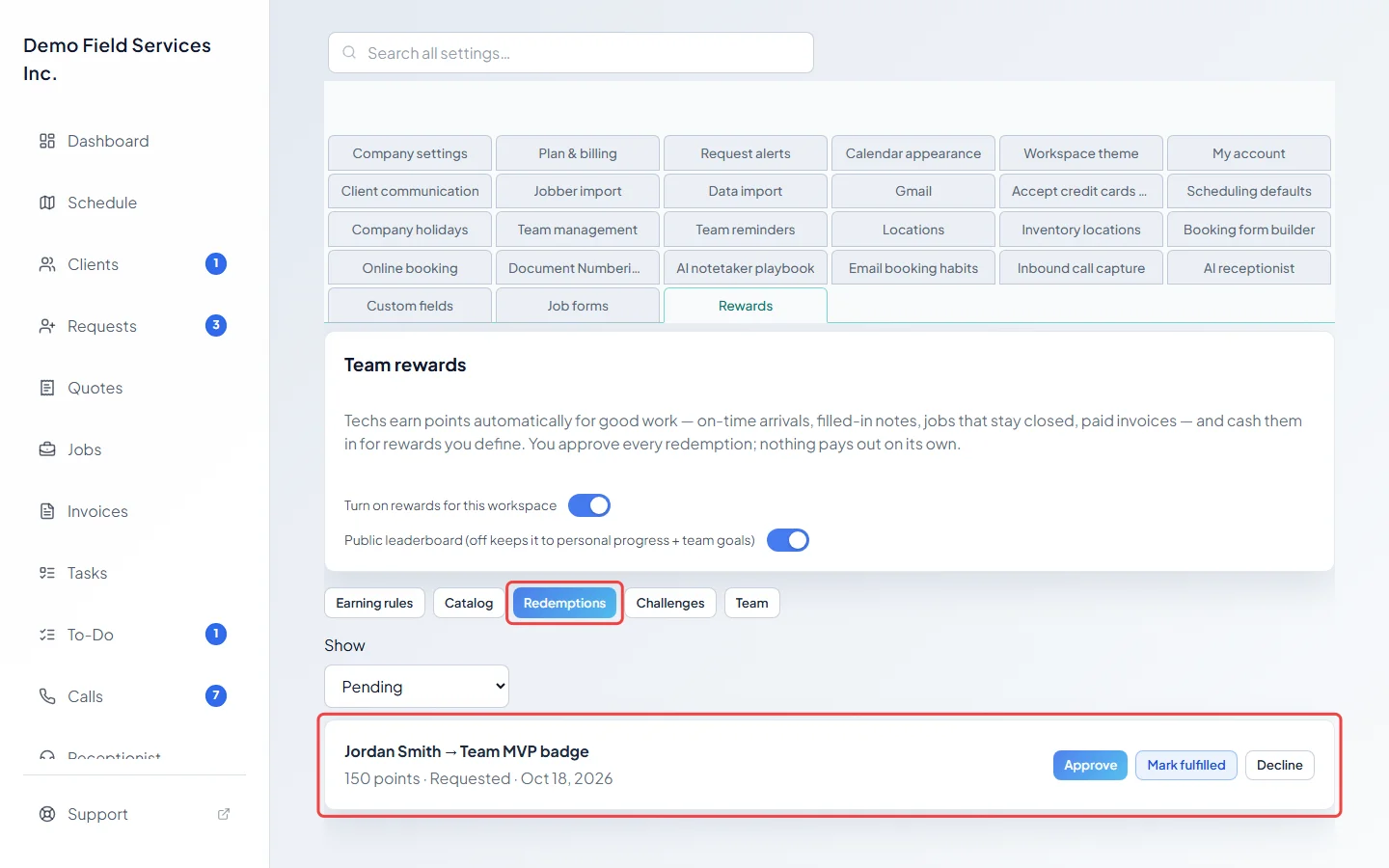Click the external link icon beside Support
Image resolution: width=1389 pixels, height=868 pixels.
pyautogui.click(x=224, y=814)
